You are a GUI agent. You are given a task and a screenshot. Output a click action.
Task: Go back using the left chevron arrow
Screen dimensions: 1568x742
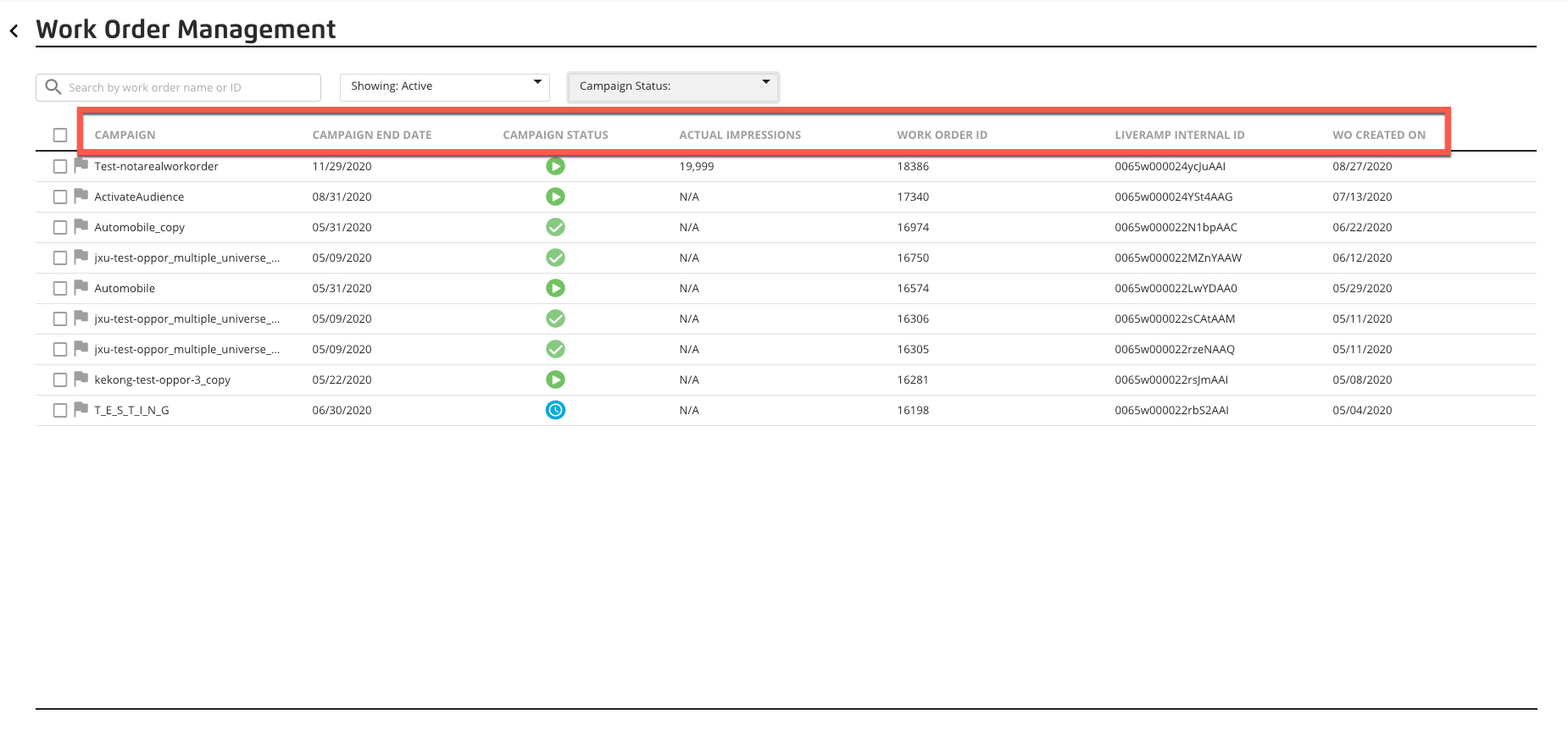14,31
